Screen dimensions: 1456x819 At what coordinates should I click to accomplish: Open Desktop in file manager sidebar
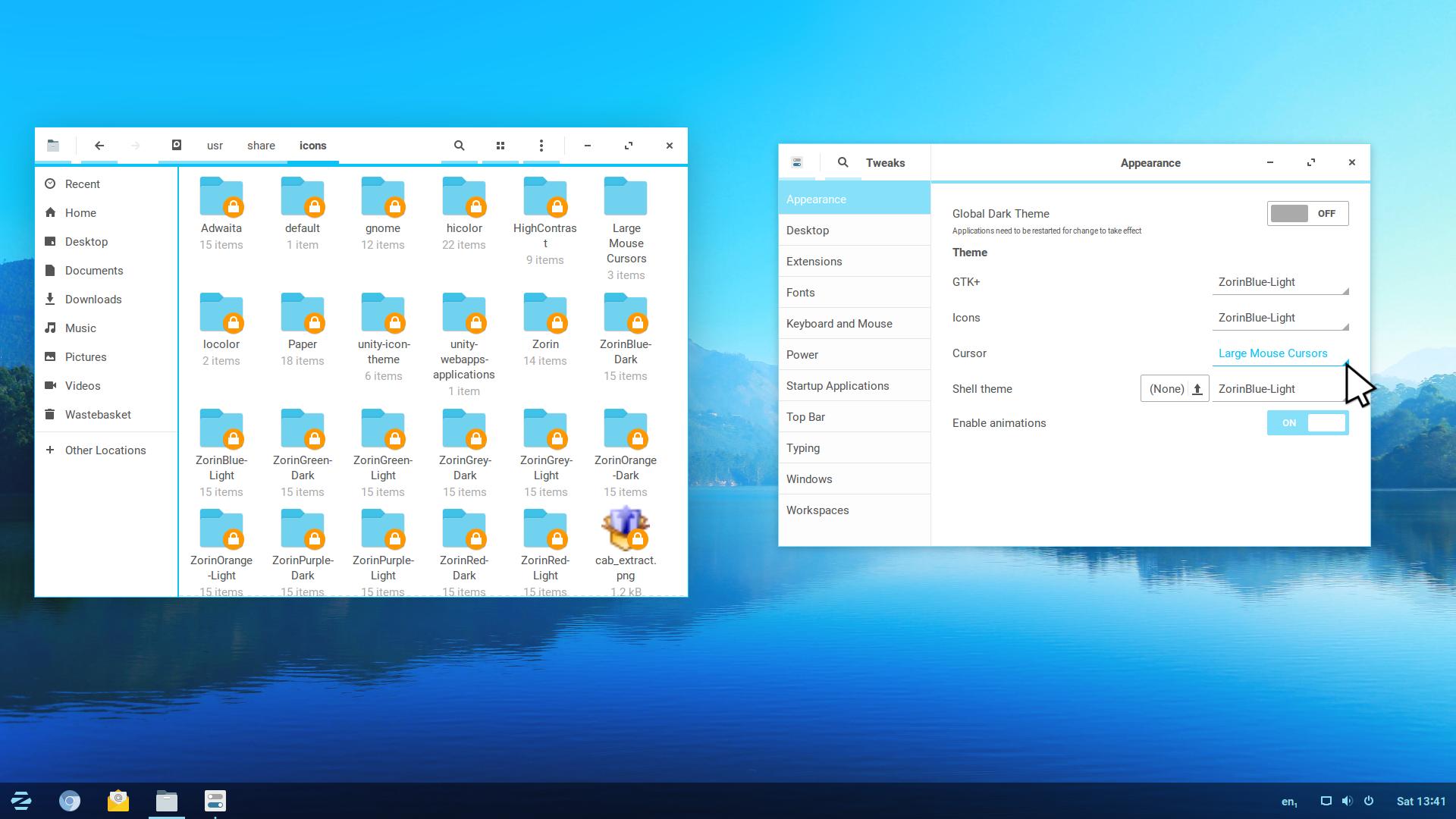coord(106,242)
